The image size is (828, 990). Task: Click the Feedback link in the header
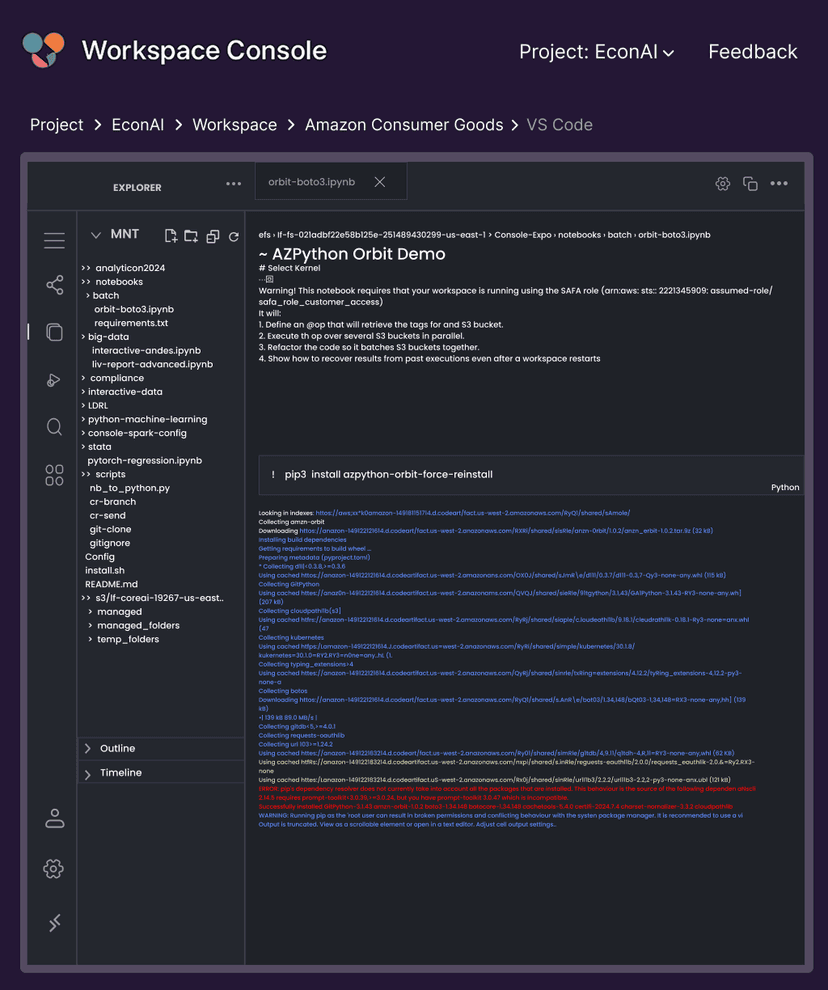click(753, 51)
